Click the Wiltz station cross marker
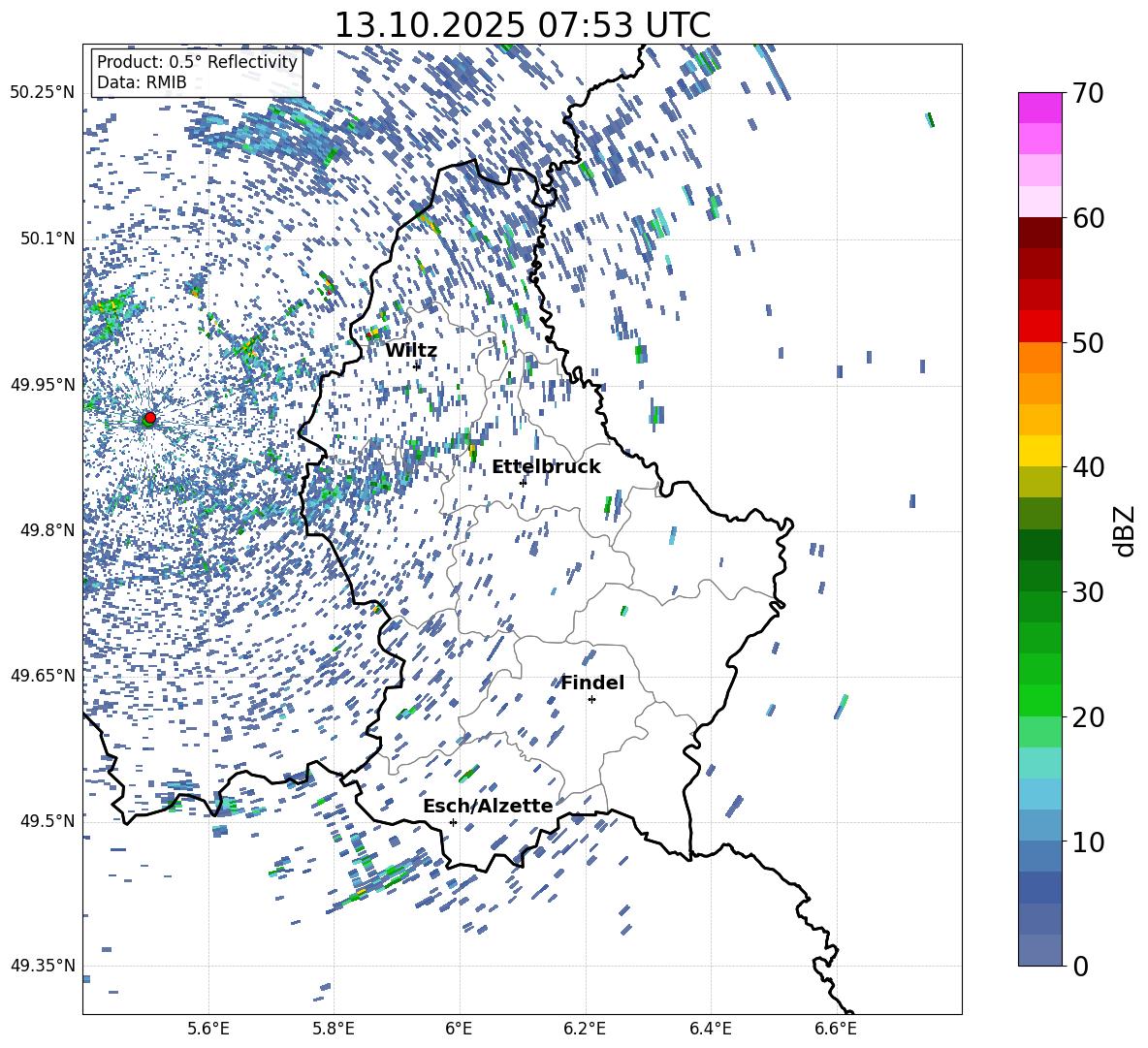 coord(417,366)
